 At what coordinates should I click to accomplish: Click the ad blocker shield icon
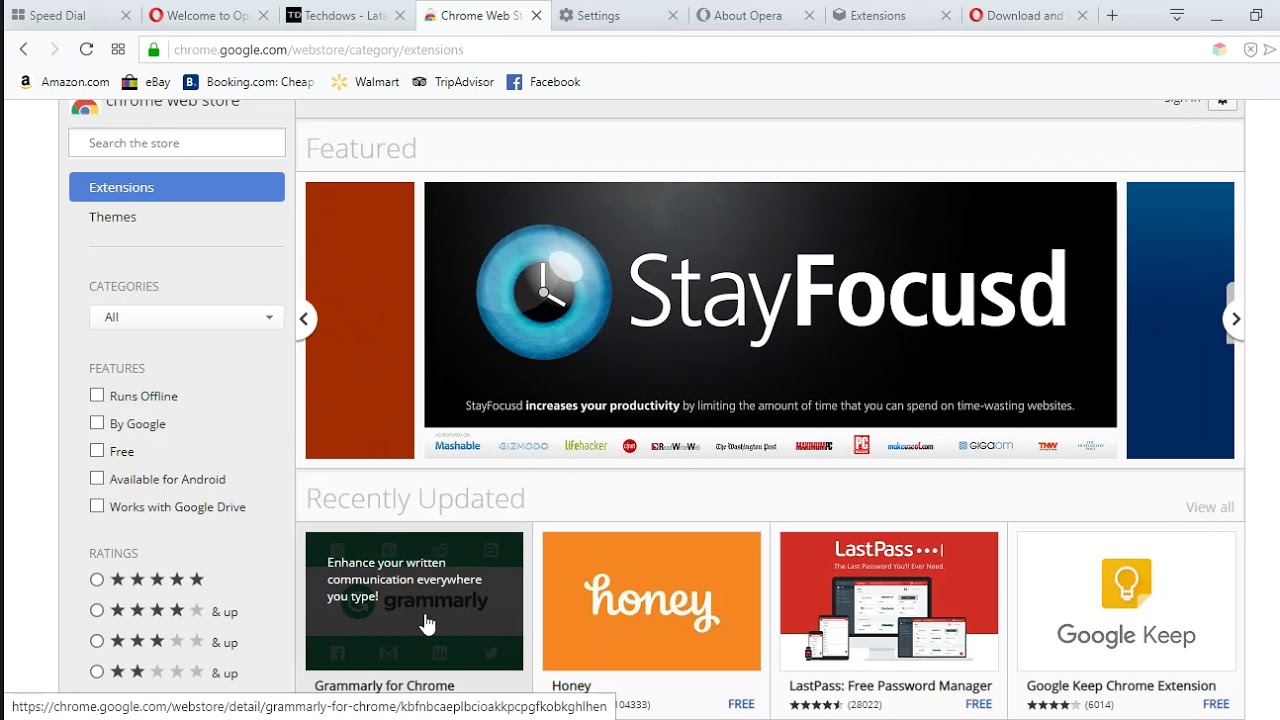click(x=1250, y=49)
